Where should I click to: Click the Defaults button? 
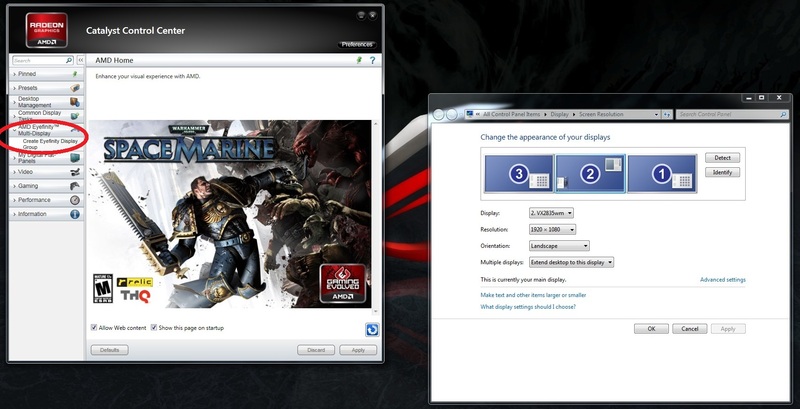pos(110,350)
